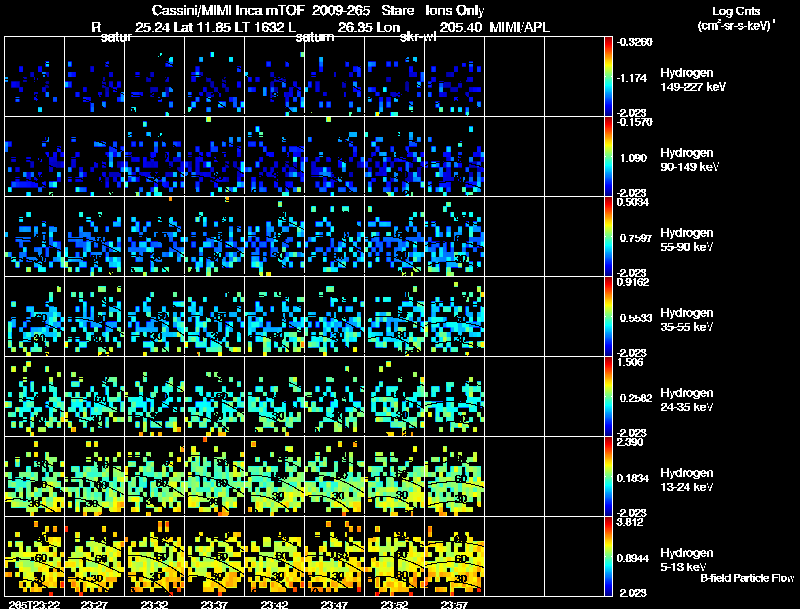The height and width of the screenshot is (609, 800).
Task: Click the '1.090' color scale midpoint
Action: click(633, 158)
